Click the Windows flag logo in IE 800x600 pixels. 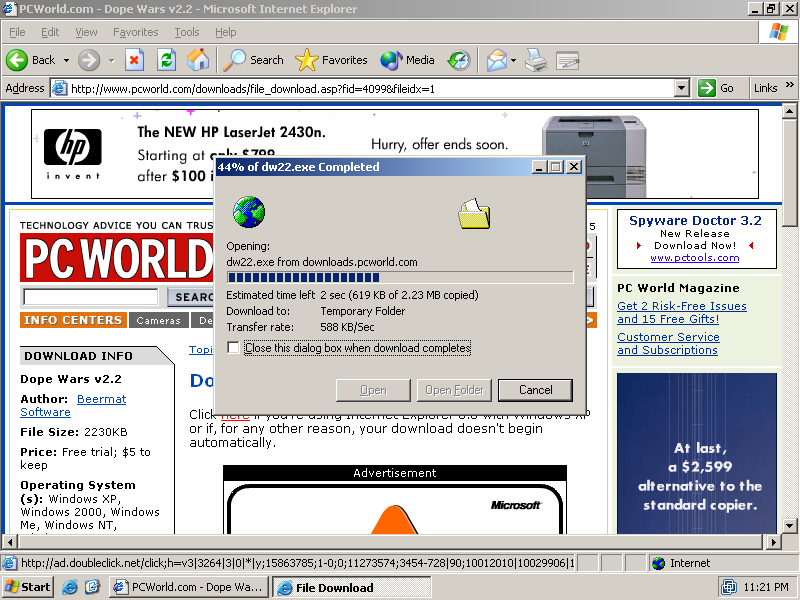(x=779, y=32)
